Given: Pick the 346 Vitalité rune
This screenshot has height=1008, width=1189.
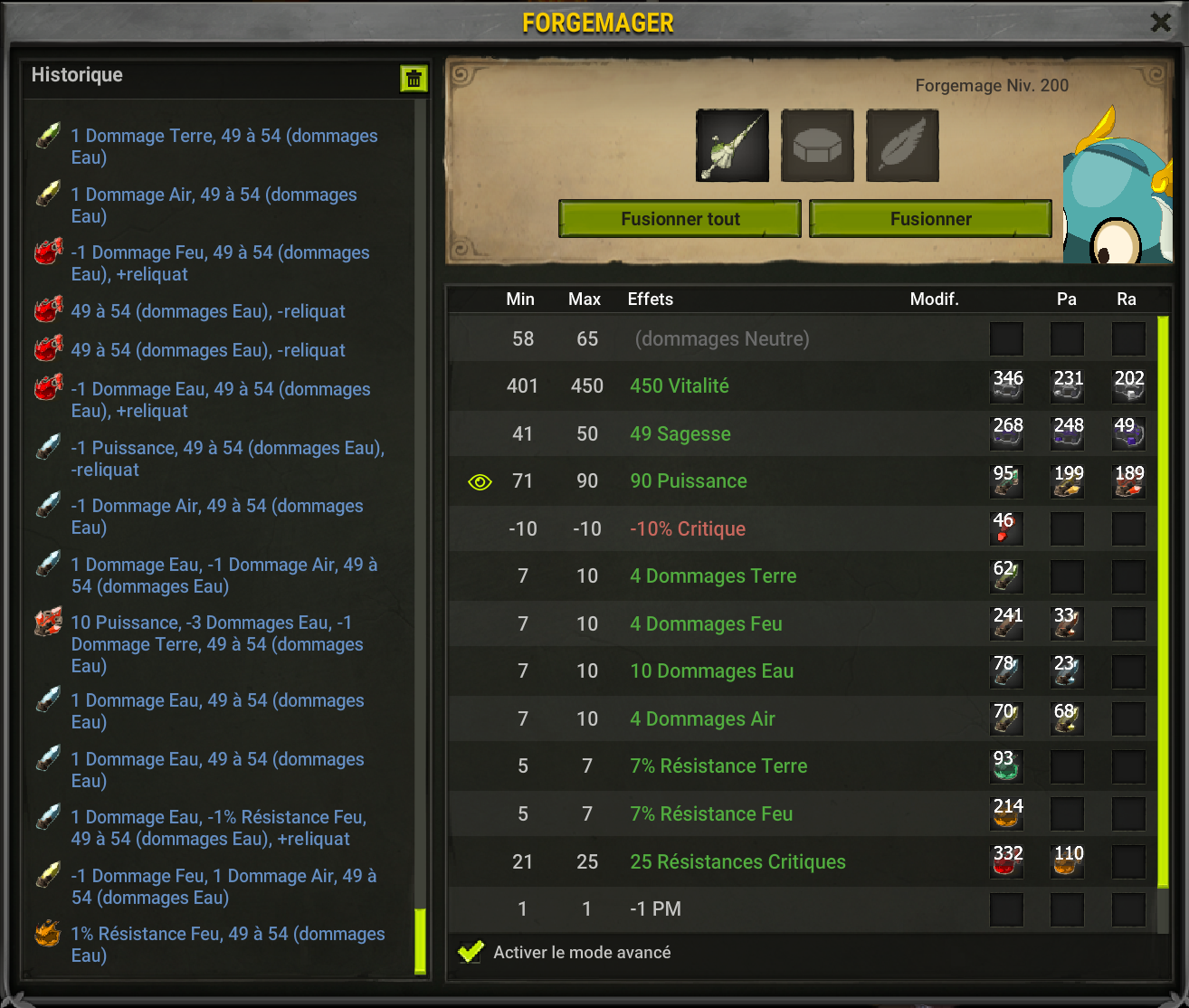Looking at the screenshot, I should click(1007, 386).
